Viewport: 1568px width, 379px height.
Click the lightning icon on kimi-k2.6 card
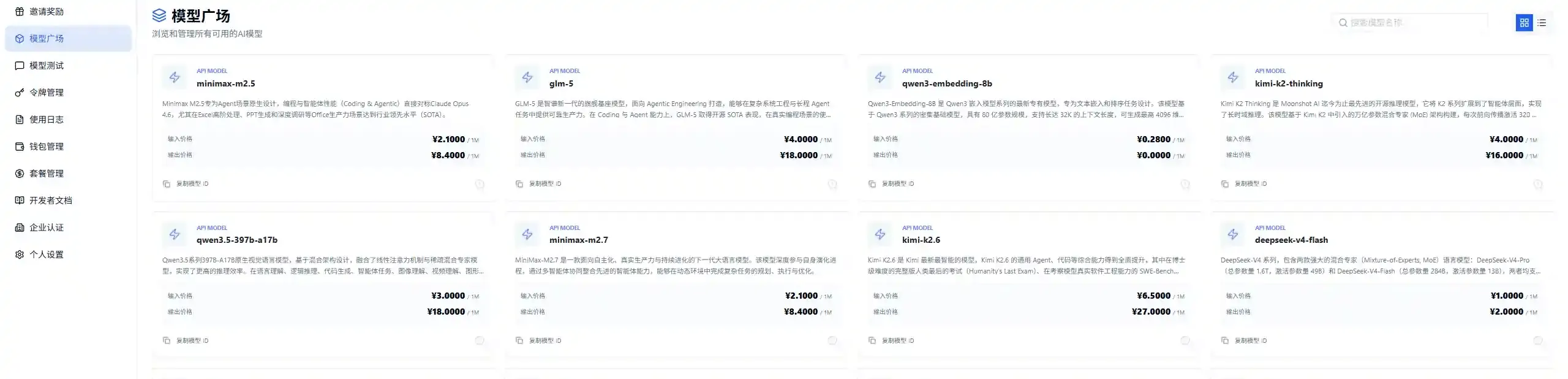(x=880, y=234)
